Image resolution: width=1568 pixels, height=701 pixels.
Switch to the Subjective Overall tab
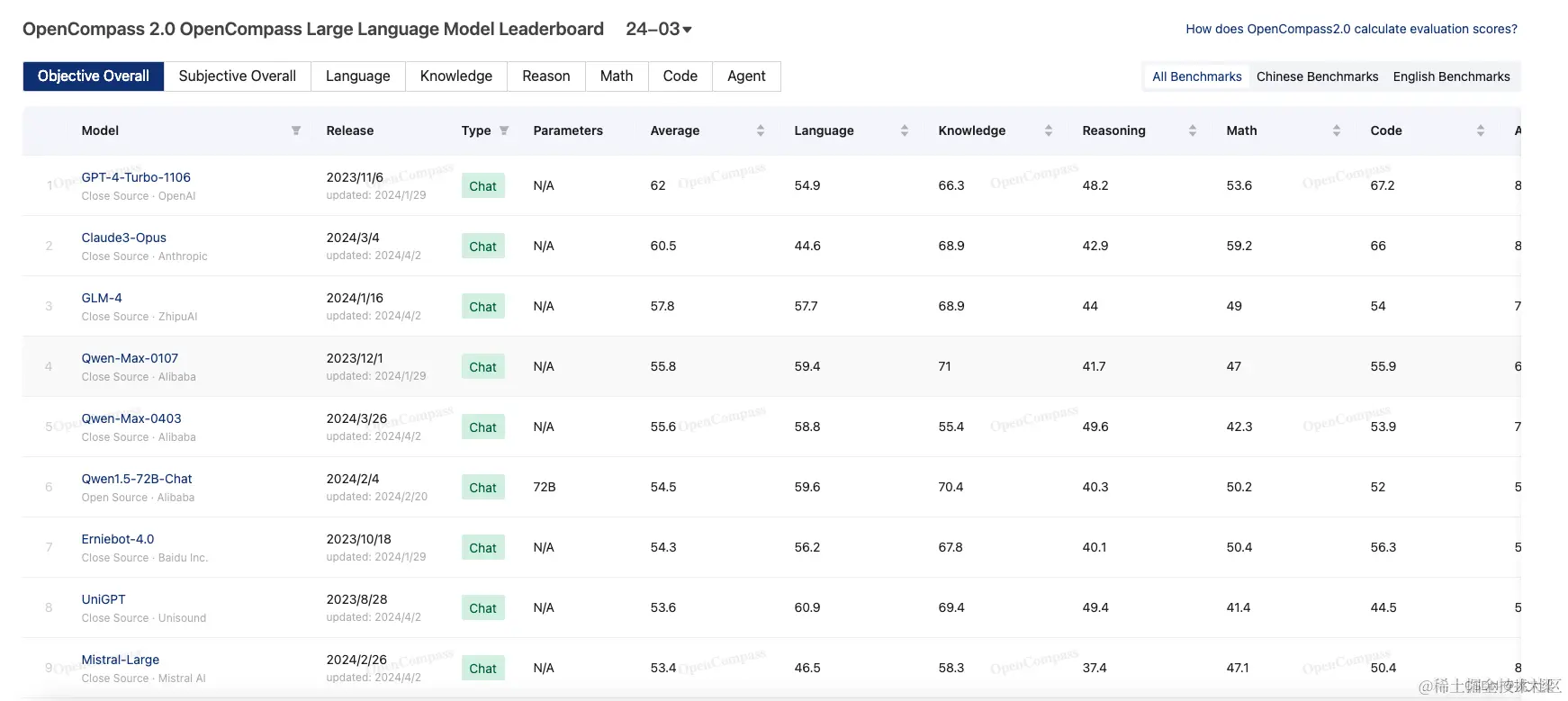pos(238,76)
